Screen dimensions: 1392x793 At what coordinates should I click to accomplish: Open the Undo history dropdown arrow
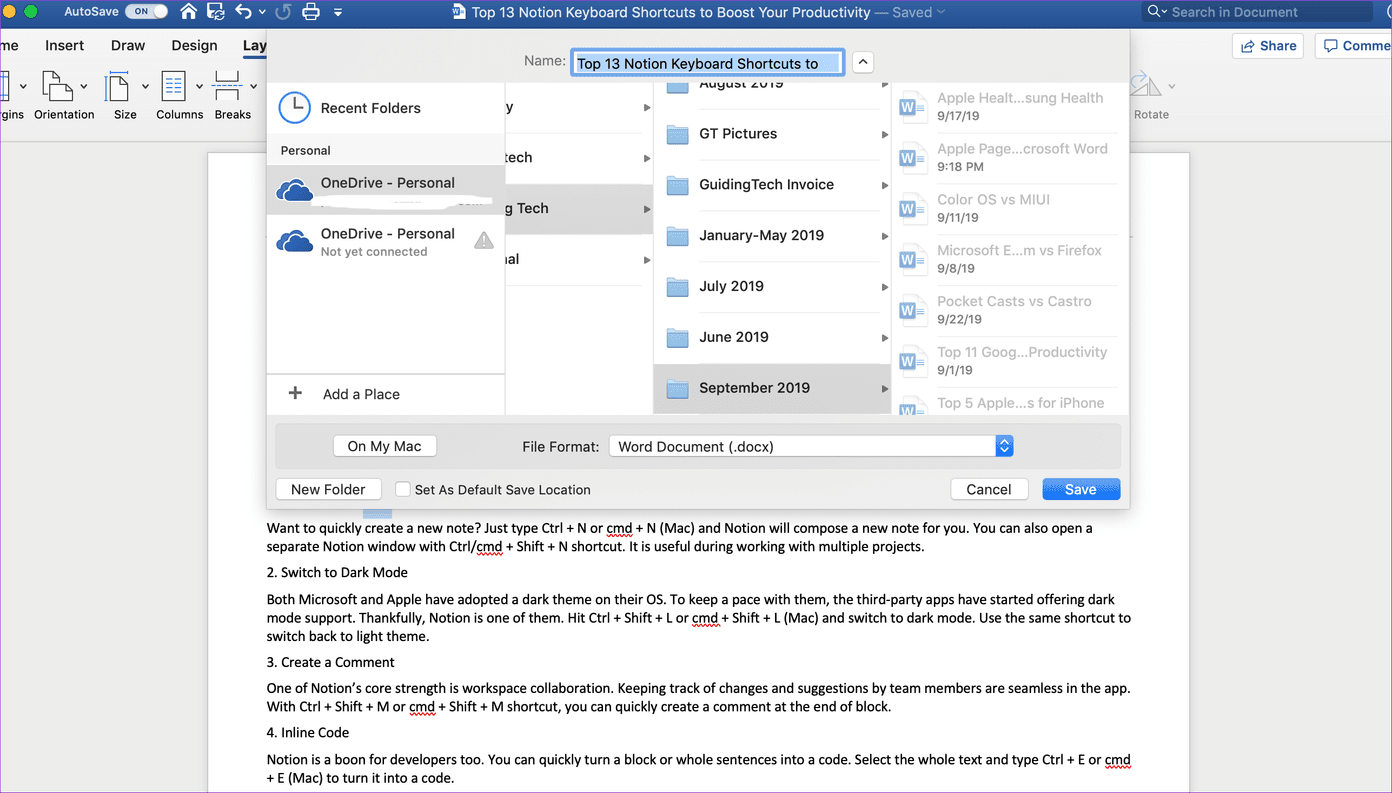262,12
